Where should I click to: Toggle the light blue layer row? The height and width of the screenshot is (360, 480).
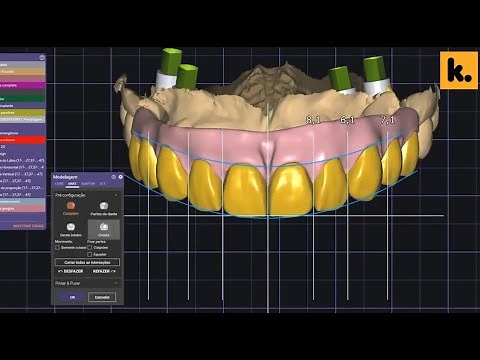coord(22,202)
